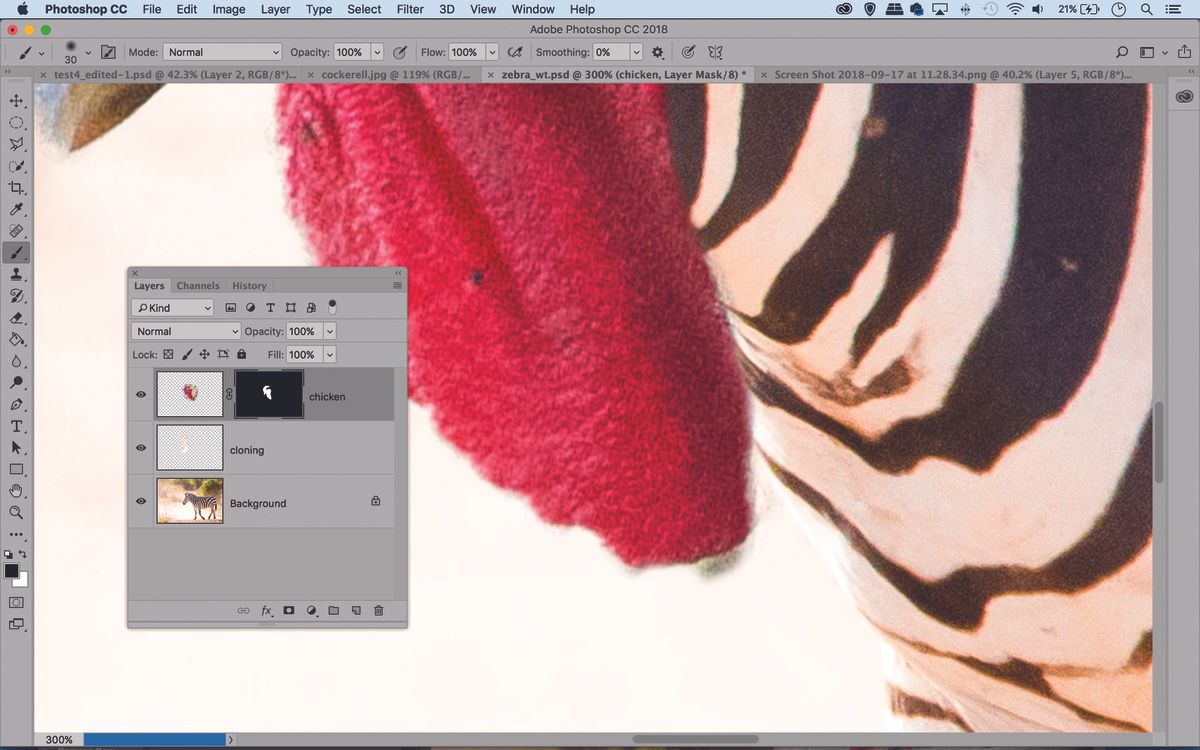The image size is (1200, 750).
Task: Select the Move tool
Action: pyautogui.click(x=16, y=101)
